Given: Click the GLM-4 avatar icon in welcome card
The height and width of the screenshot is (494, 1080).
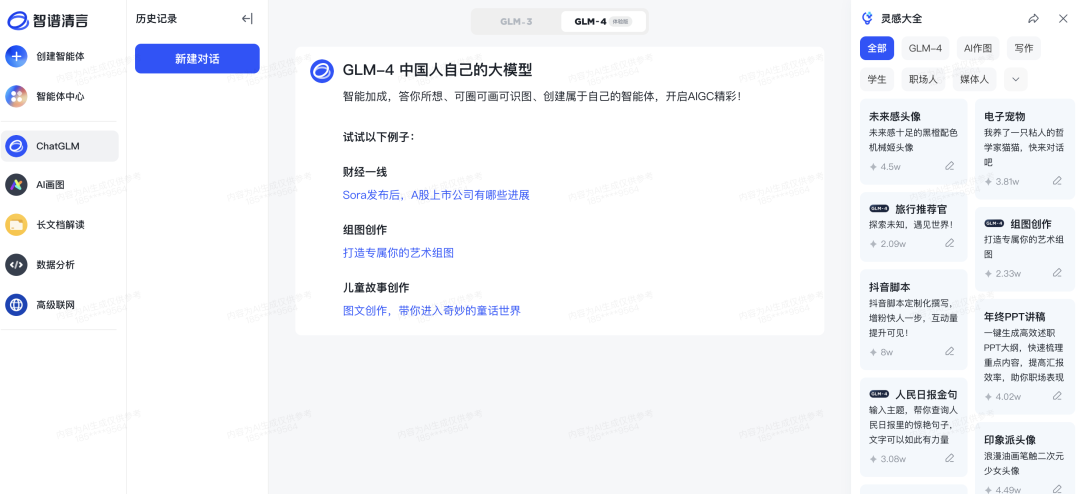Looking at the screenshot, I should pyautogui.click(x=322, y=71).
